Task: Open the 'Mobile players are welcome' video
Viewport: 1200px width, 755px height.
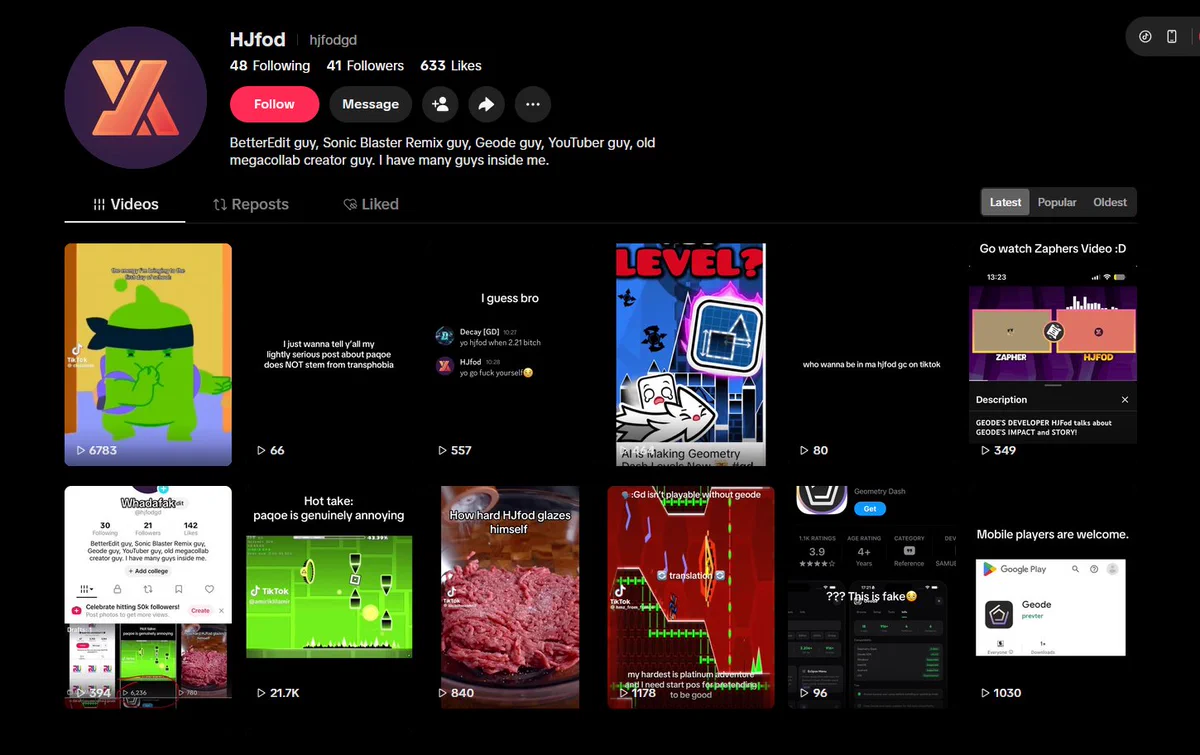Action: tap(1053, 597)
